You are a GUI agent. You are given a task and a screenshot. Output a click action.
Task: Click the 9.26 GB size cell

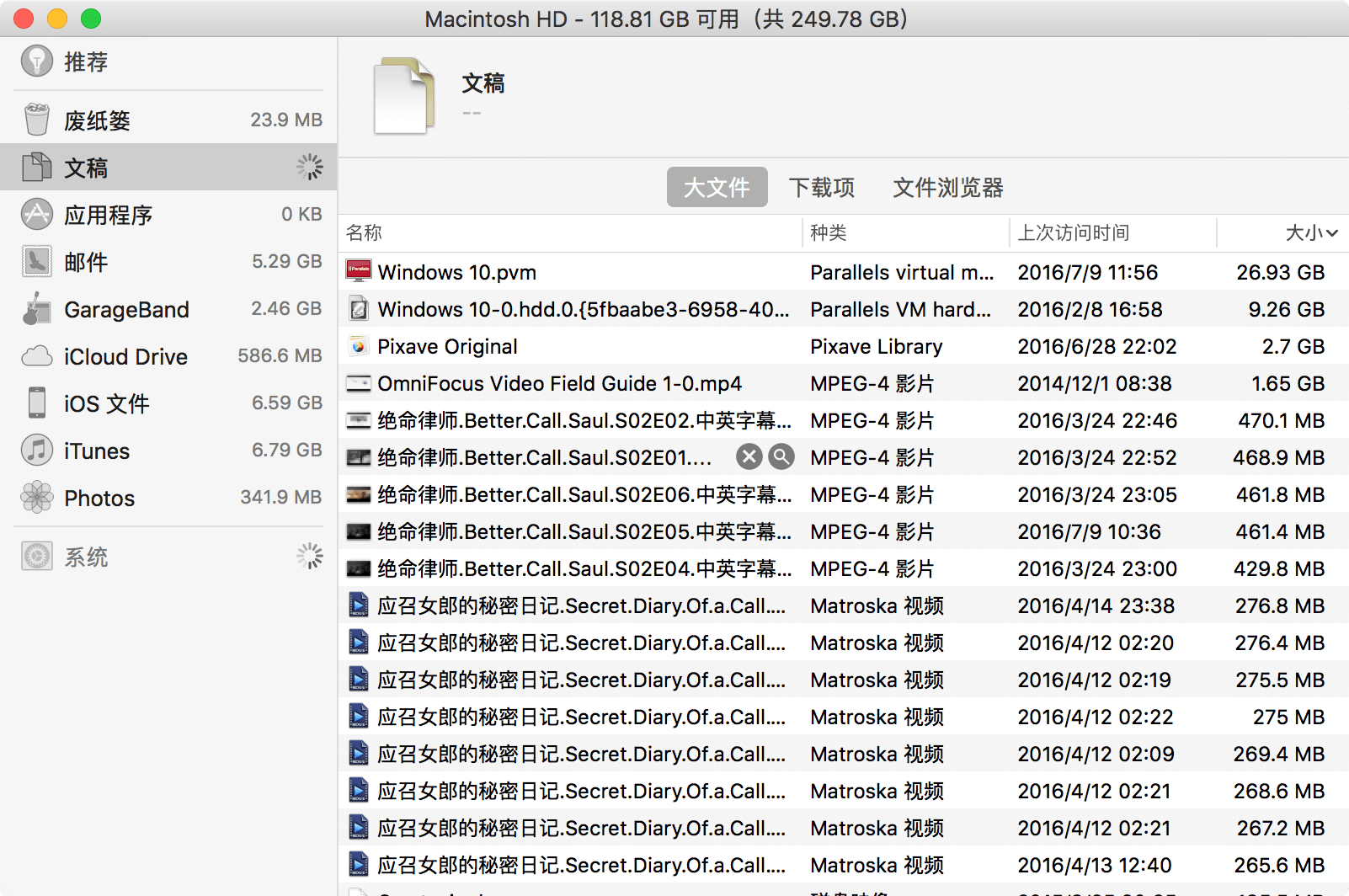1286,309
